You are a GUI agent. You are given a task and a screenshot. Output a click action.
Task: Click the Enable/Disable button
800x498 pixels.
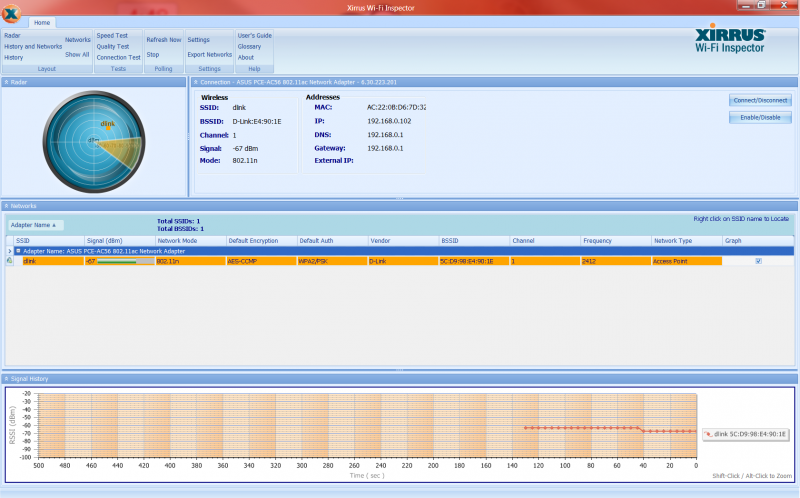tap(760, 117)
